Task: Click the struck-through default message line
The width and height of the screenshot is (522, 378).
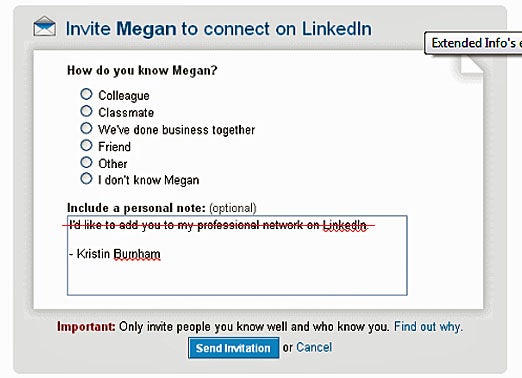Action: pos(218,225)
